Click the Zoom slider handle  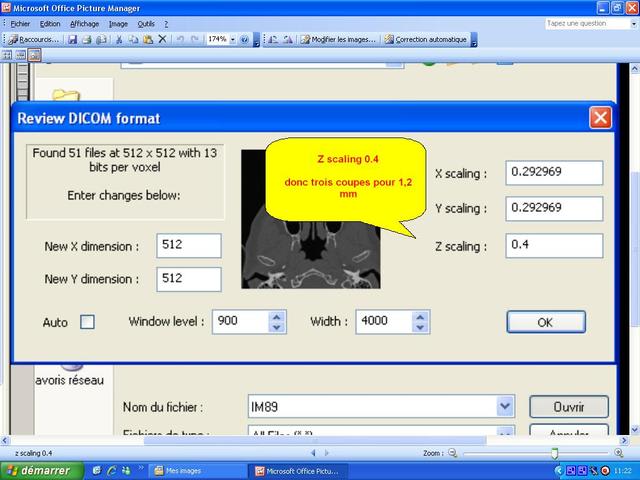coord(554,453)
